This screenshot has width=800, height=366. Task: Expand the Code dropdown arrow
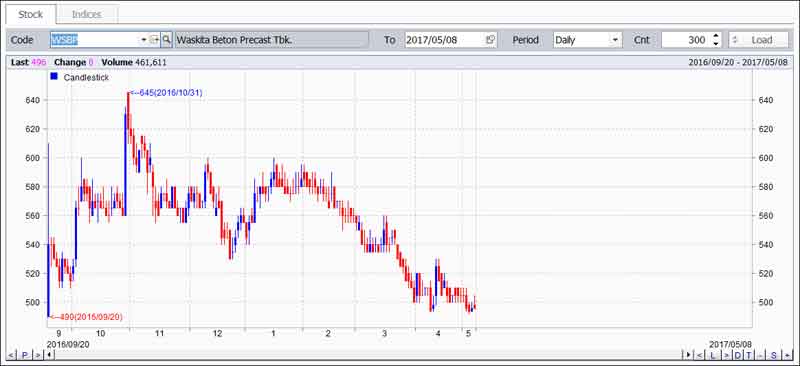click(x=143, y=39)
